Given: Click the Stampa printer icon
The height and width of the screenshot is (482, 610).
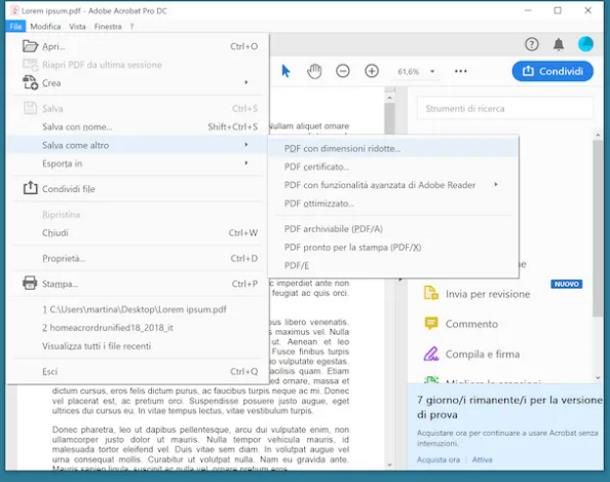Looking at the screenshot, I should point(30,283).
